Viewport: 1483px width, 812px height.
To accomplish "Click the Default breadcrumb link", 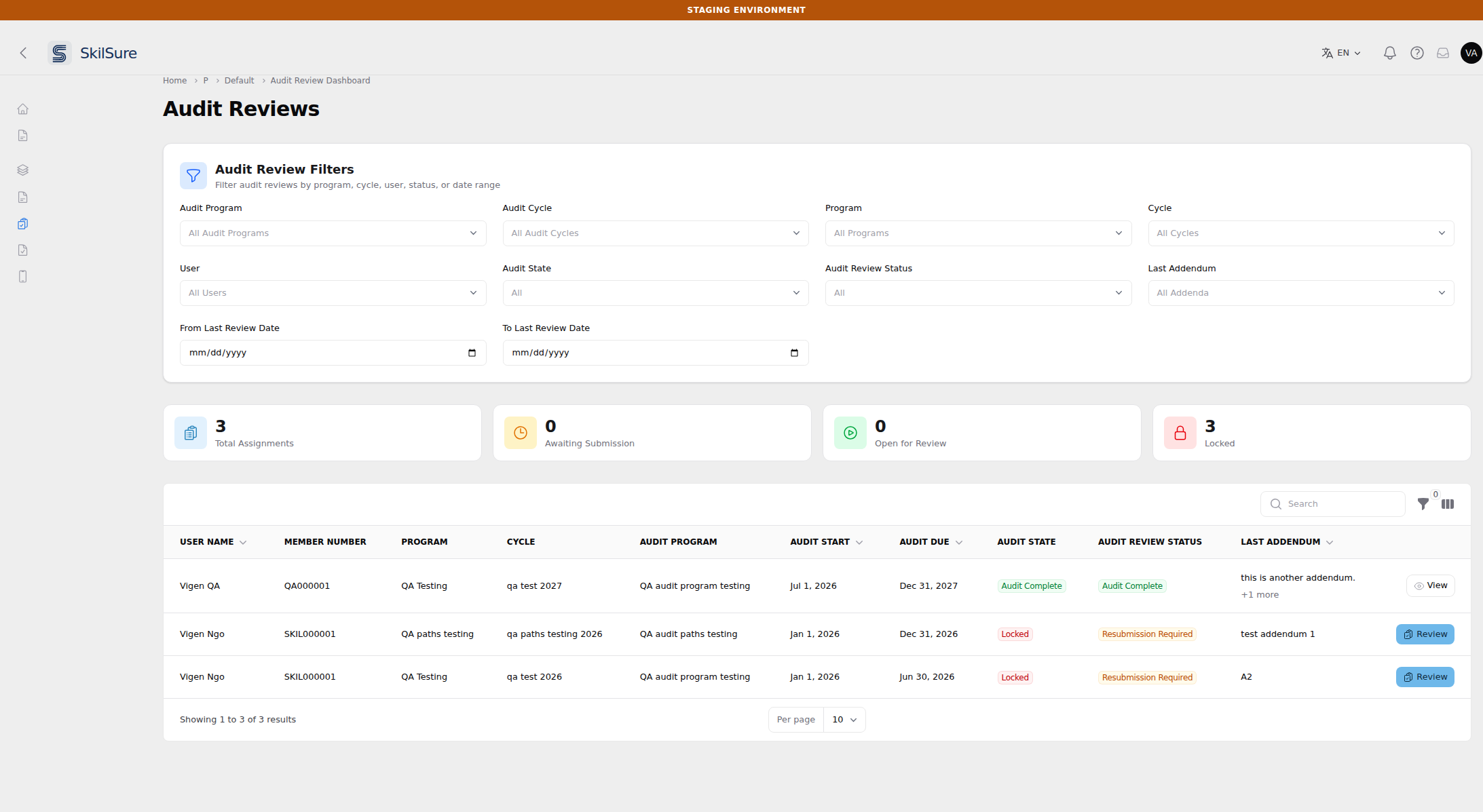I will [x=239, y=81].
